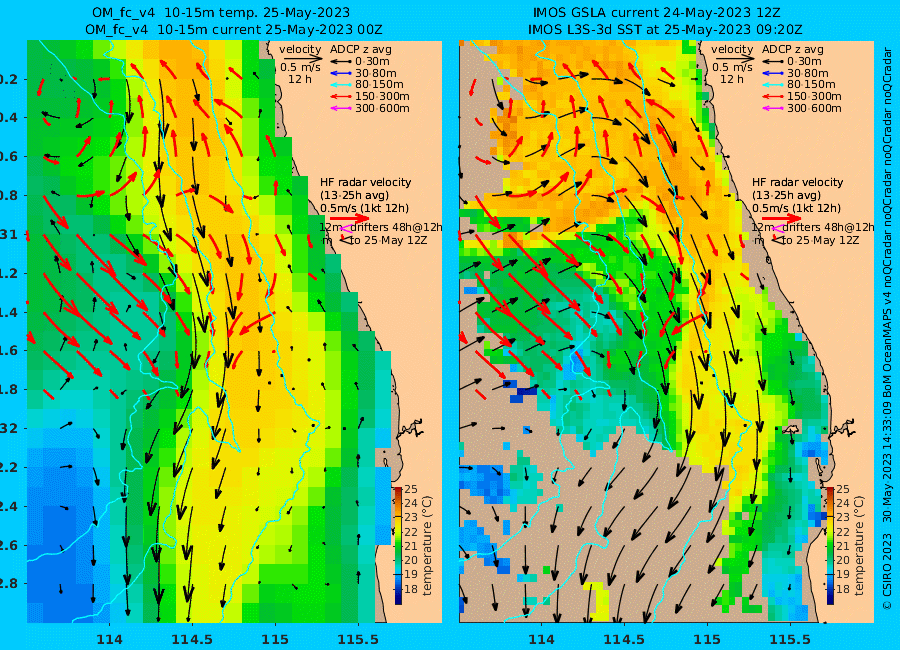Click the title 'IMOS L3S-3d SST at 25-May-2023 09:20Z'
Viewport: 900px width, 650px height.
tap(665, 29)
